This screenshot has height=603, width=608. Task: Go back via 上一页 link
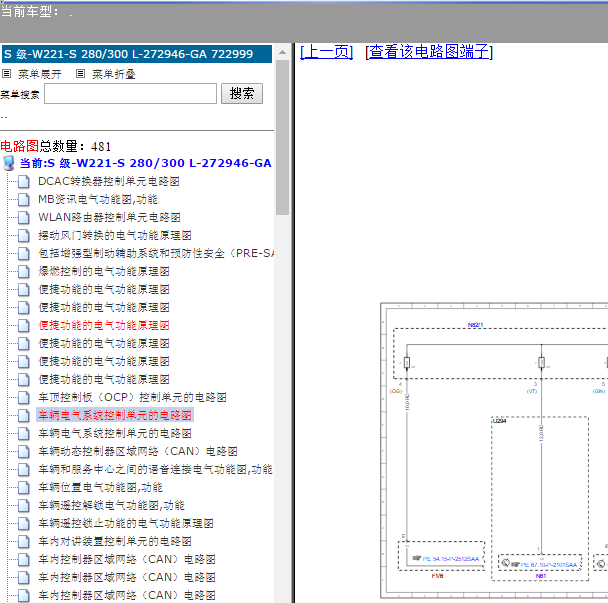pos(326,52)
